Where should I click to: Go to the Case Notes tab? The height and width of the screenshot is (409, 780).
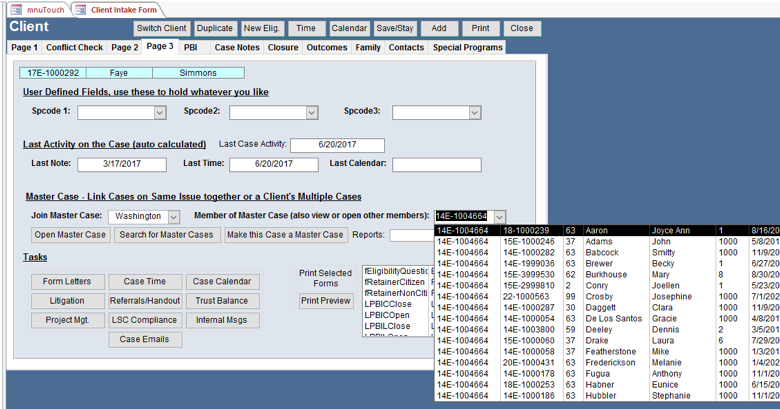click(x=237, y=47)
